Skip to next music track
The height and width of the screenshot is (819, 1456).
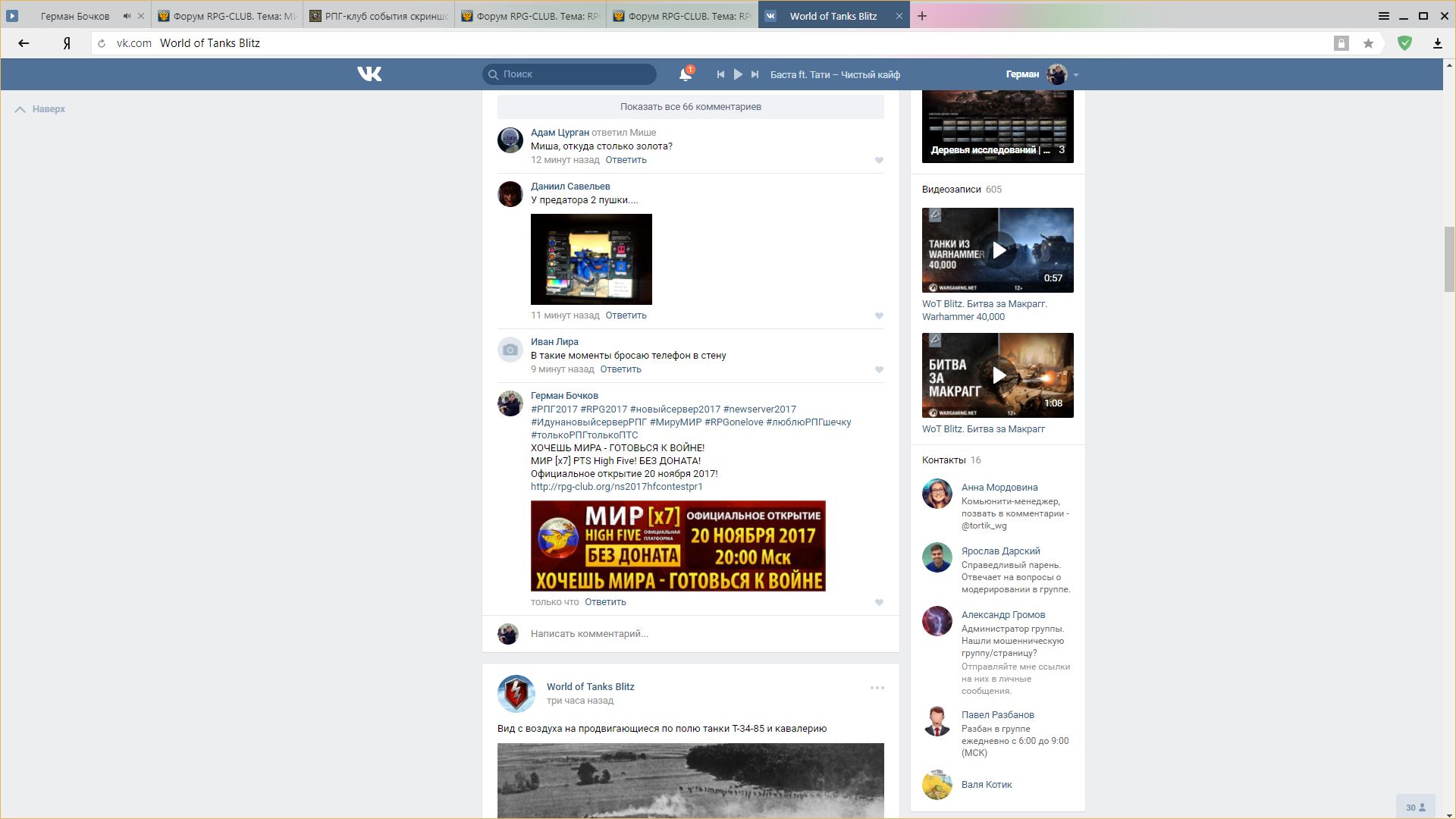click(755, 74)
